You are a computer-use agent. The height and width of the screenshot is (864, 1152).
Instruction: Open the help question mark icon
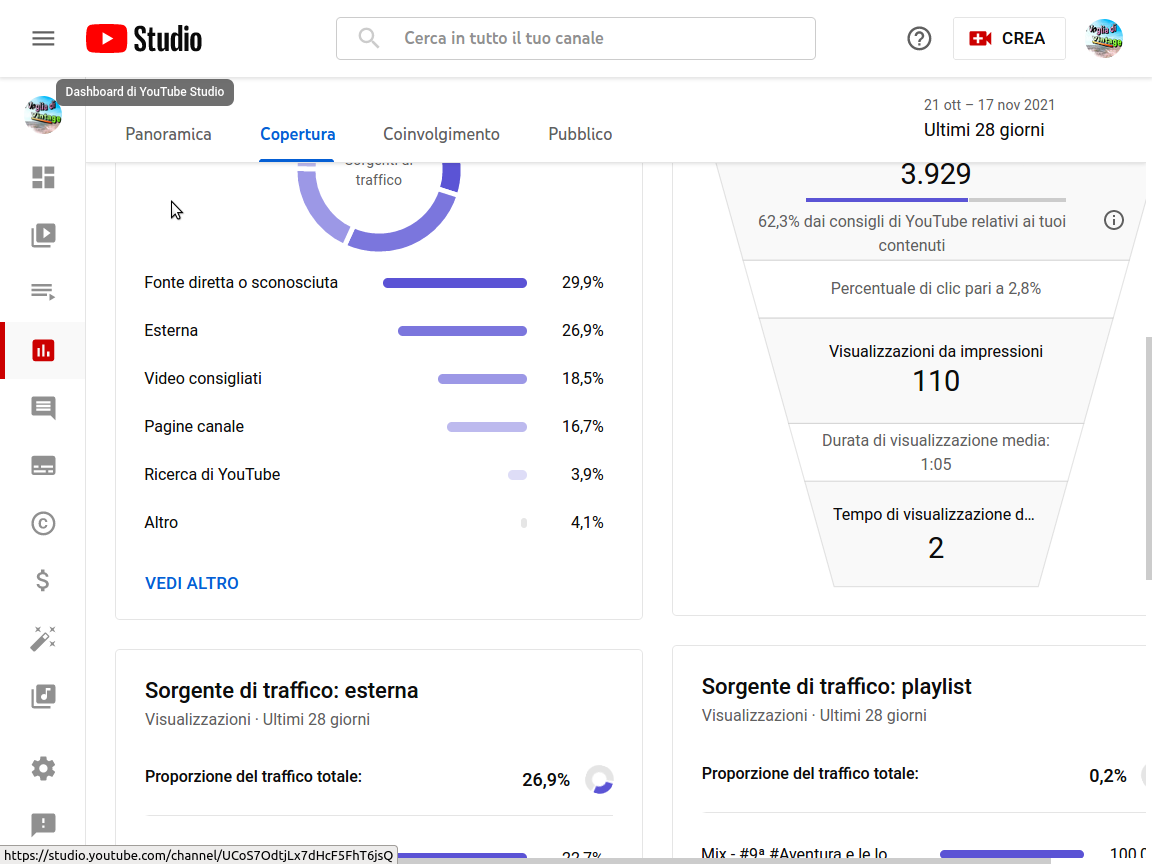pyautogui.click(x=919, y=38)
